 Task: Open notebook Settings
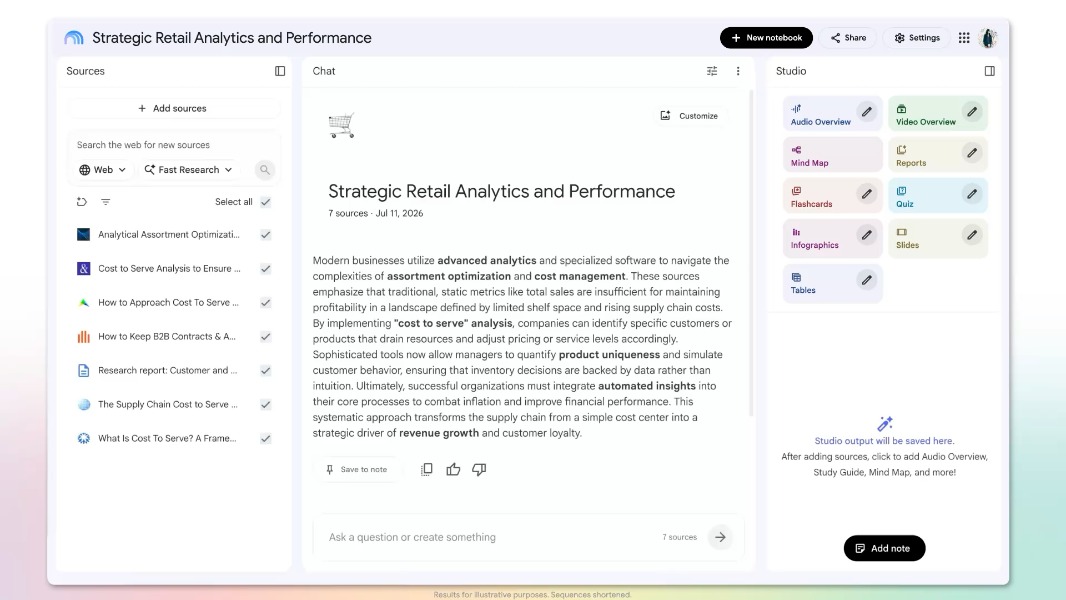click(917, 38)
